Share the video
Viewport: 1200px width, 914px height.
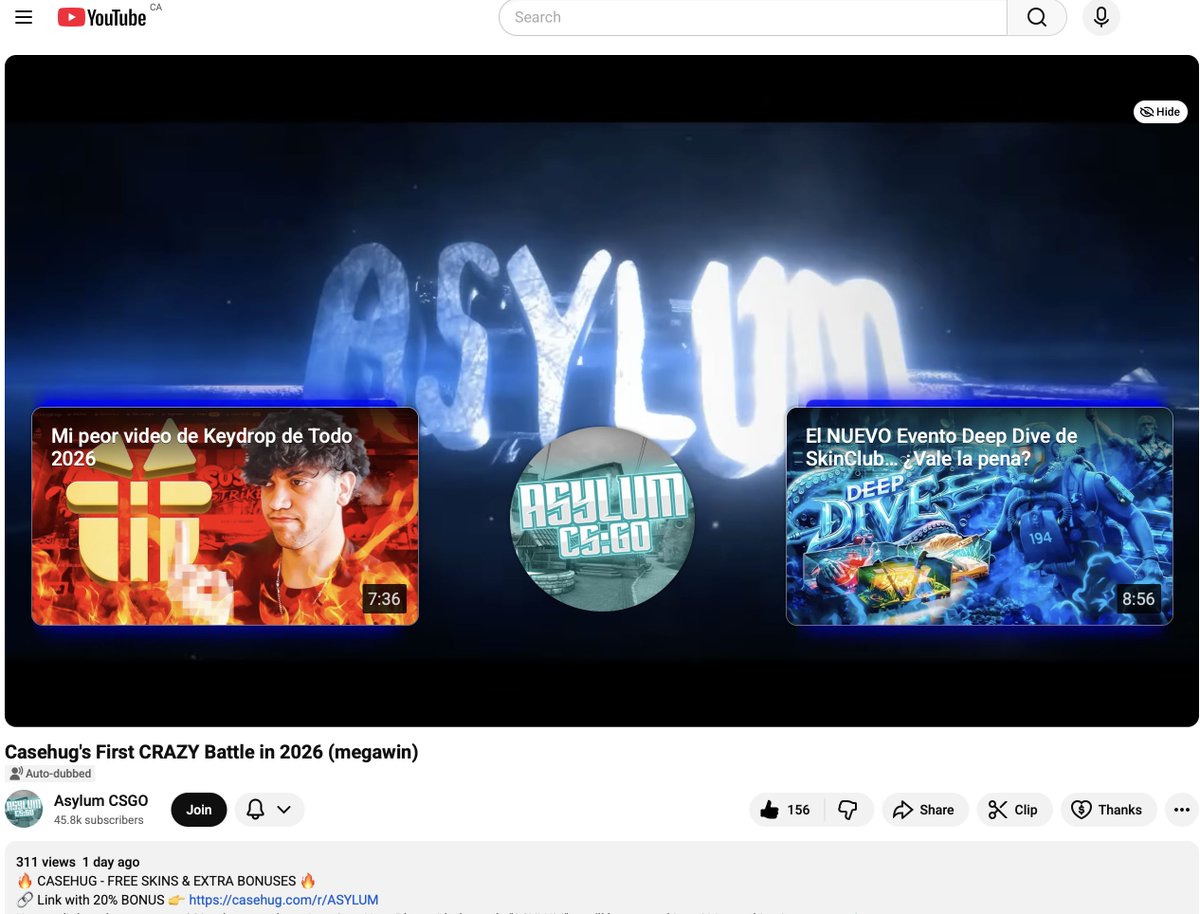[x=924, y=810]
